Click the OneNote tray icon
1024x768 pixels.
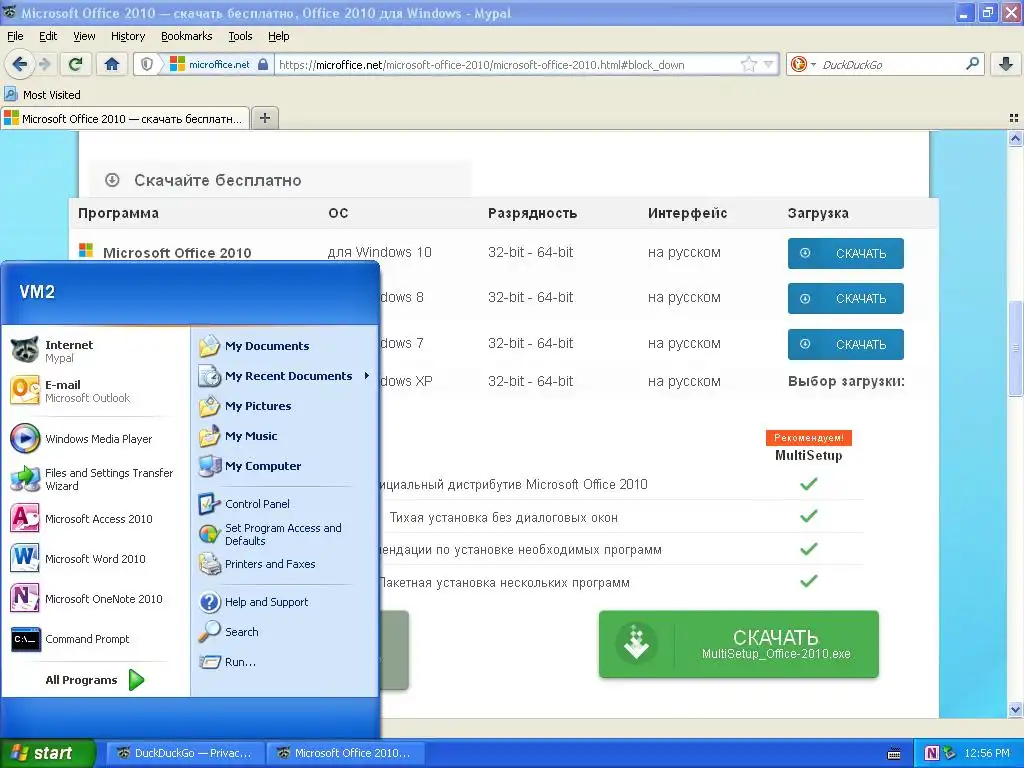pyautogui.click(x=932, y=753)
